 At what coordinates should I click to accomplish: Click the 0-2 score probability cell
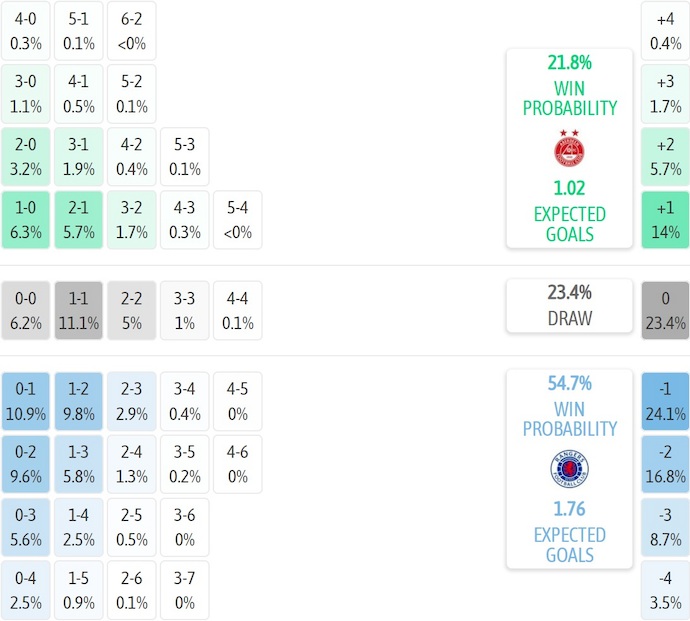pyautogui.click(x=26, y=463)
